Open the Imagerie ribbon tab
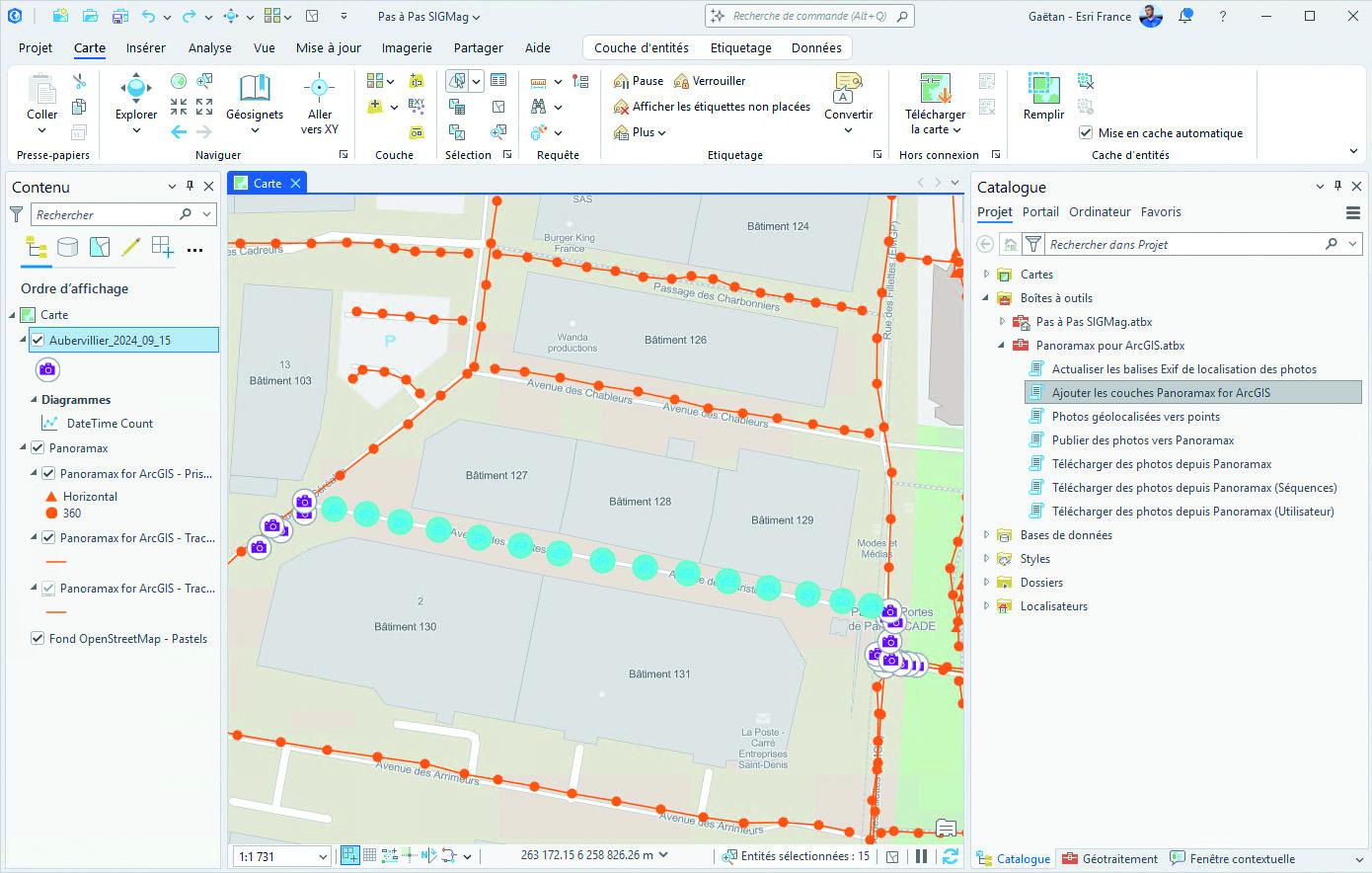The image size is (1372, 873). 407,47
